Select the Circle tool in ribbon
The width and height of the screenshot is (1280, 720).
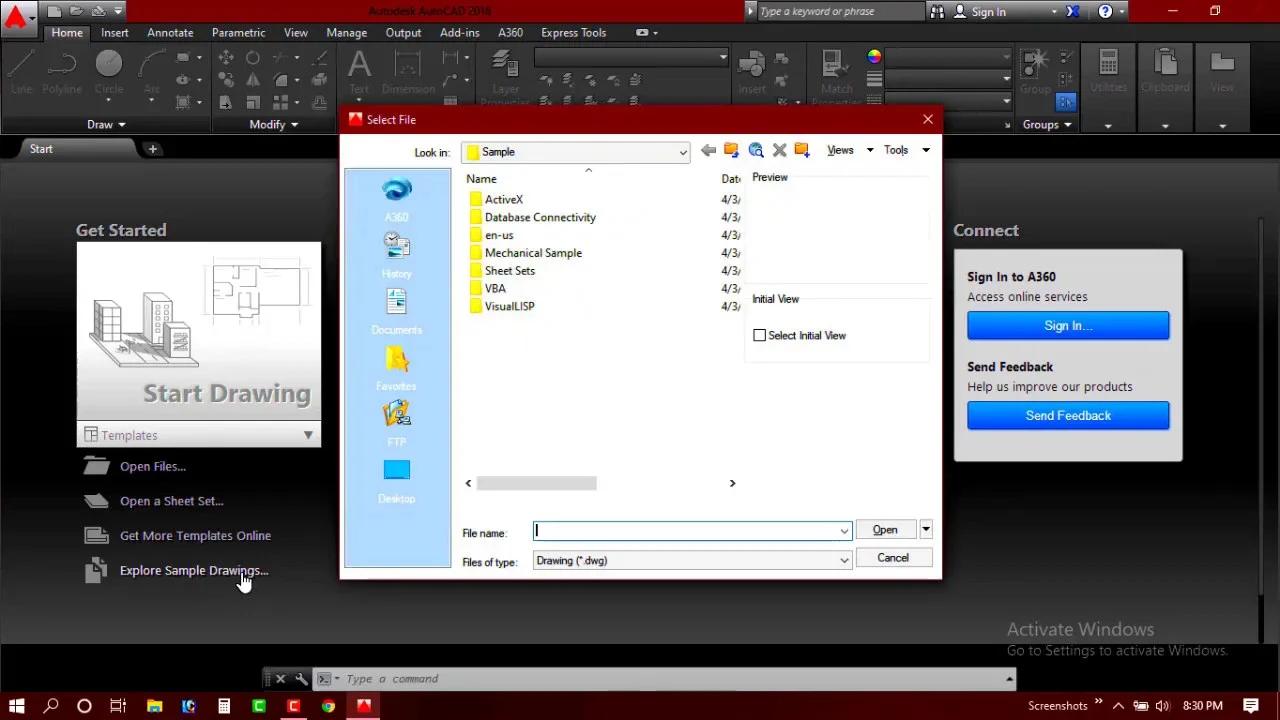point(109,72)
